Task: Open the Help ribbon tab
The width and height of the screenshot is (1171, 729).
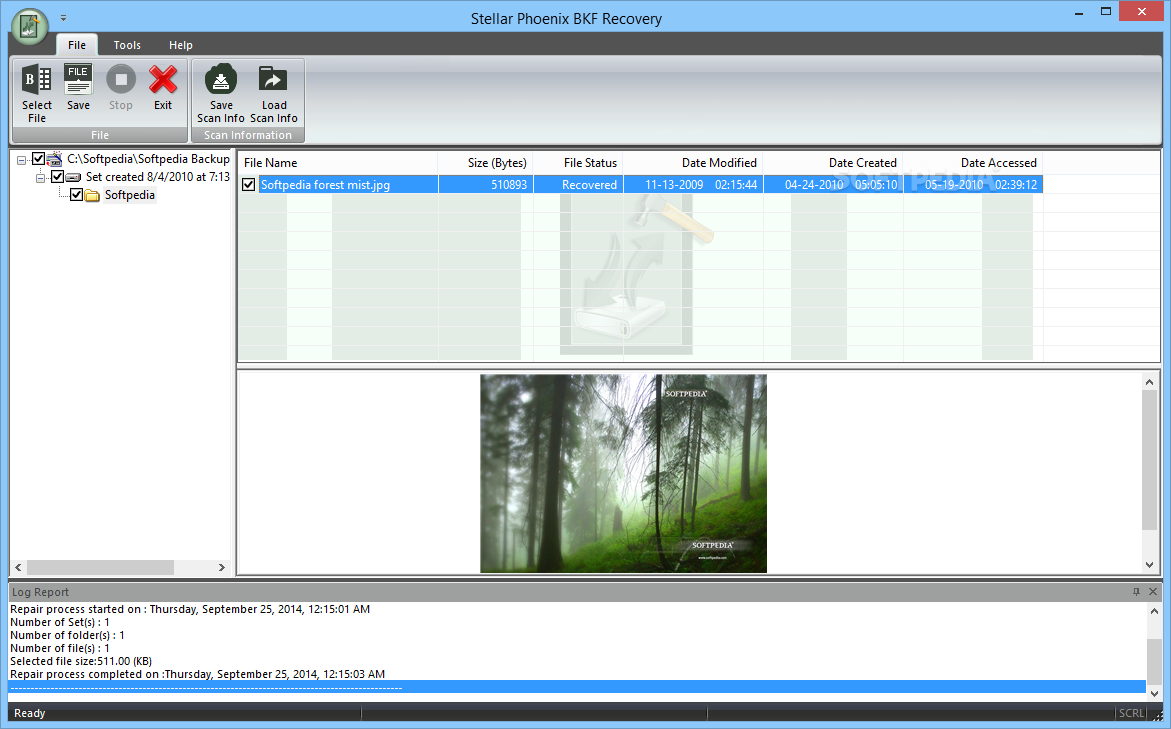Action: 181,45
